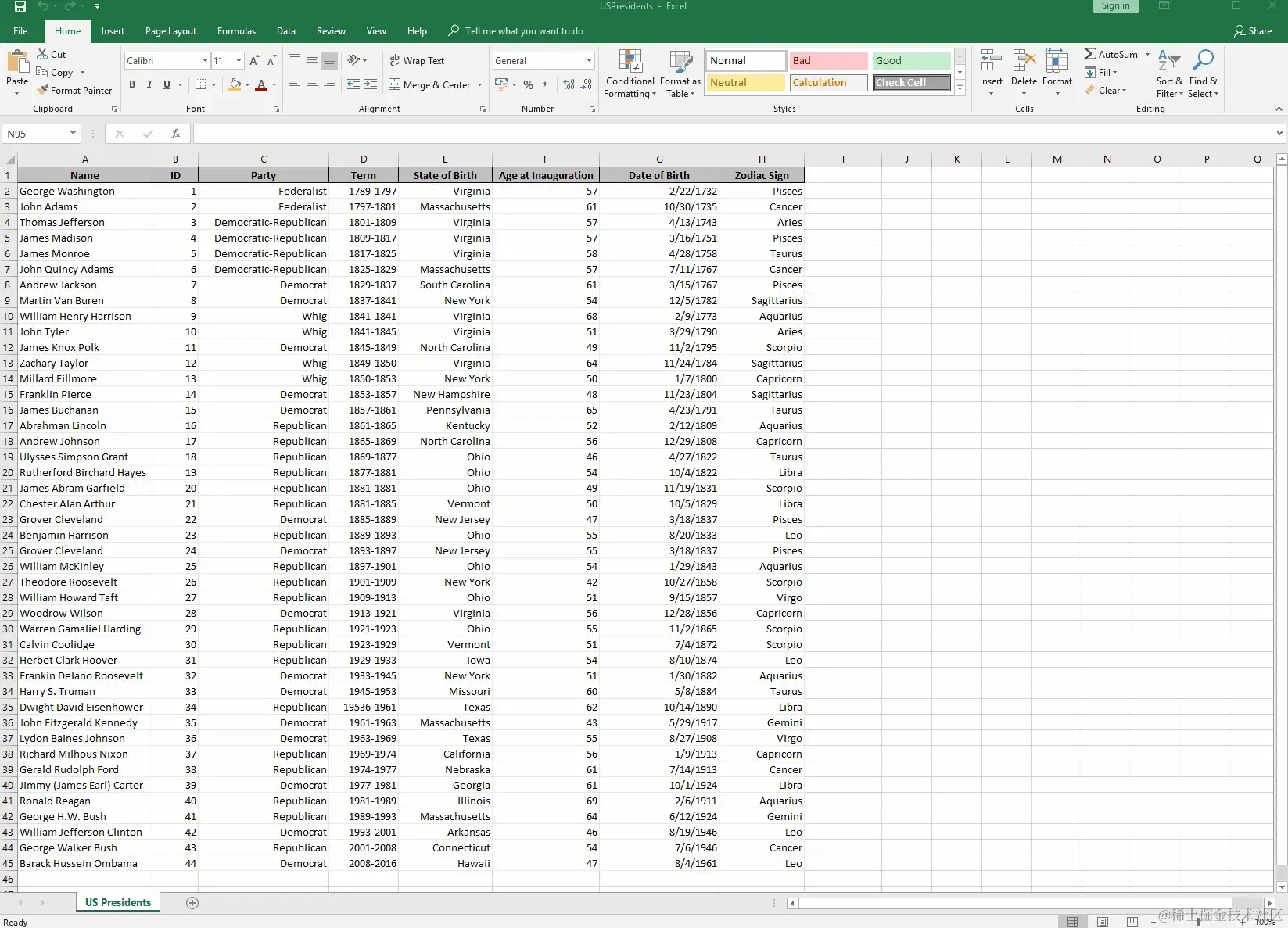The image size is (1288, 928).
Task: Decrease indent of cell contents
Action: pos(353,84)
